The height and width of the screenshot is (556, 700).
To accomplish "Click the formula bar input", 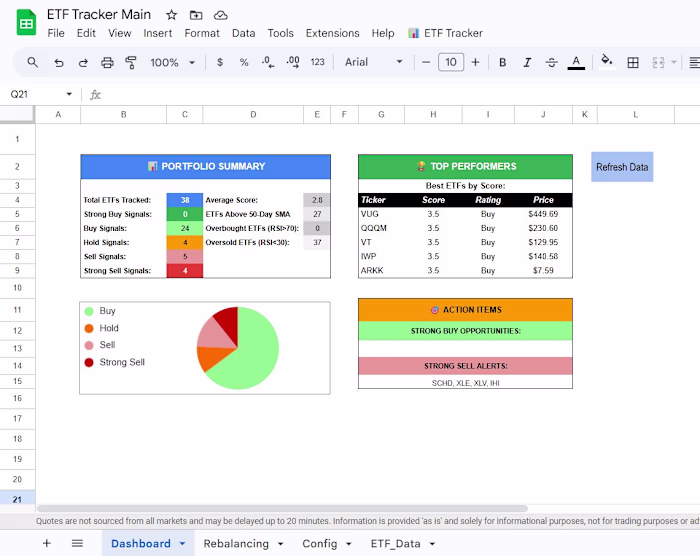I will tap(402, 94).
